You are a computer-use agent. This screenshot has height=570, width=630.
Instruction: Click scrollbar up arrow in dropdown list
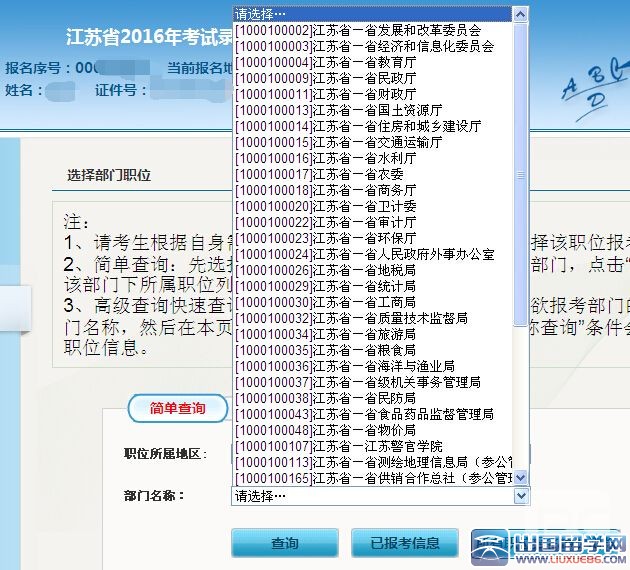(520, 14)
